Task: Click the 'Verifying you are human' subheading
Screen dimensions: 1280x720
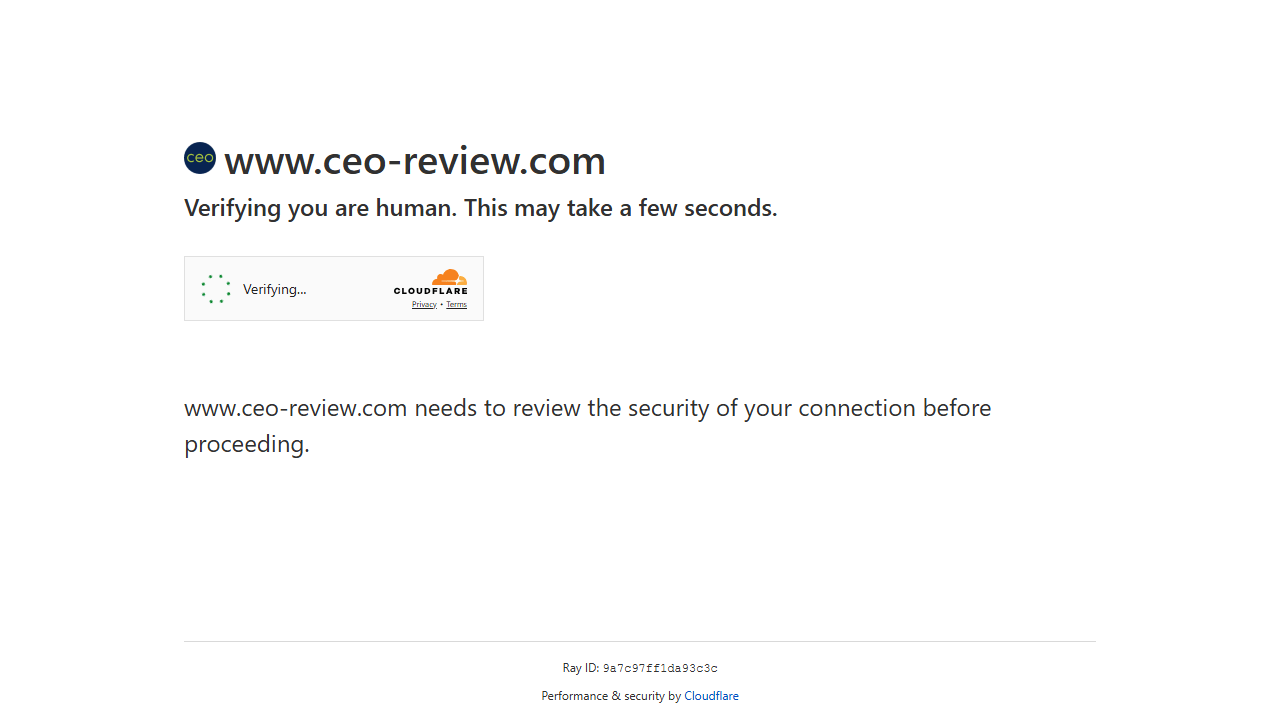Action: click(320, 208)
